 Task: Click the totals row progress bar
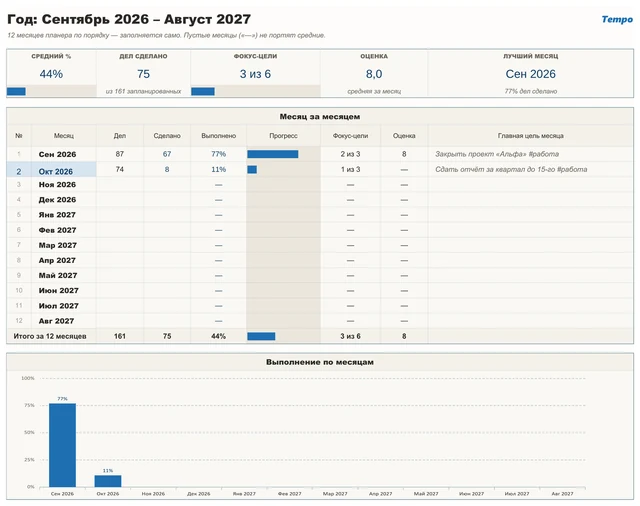pos(261,336)
